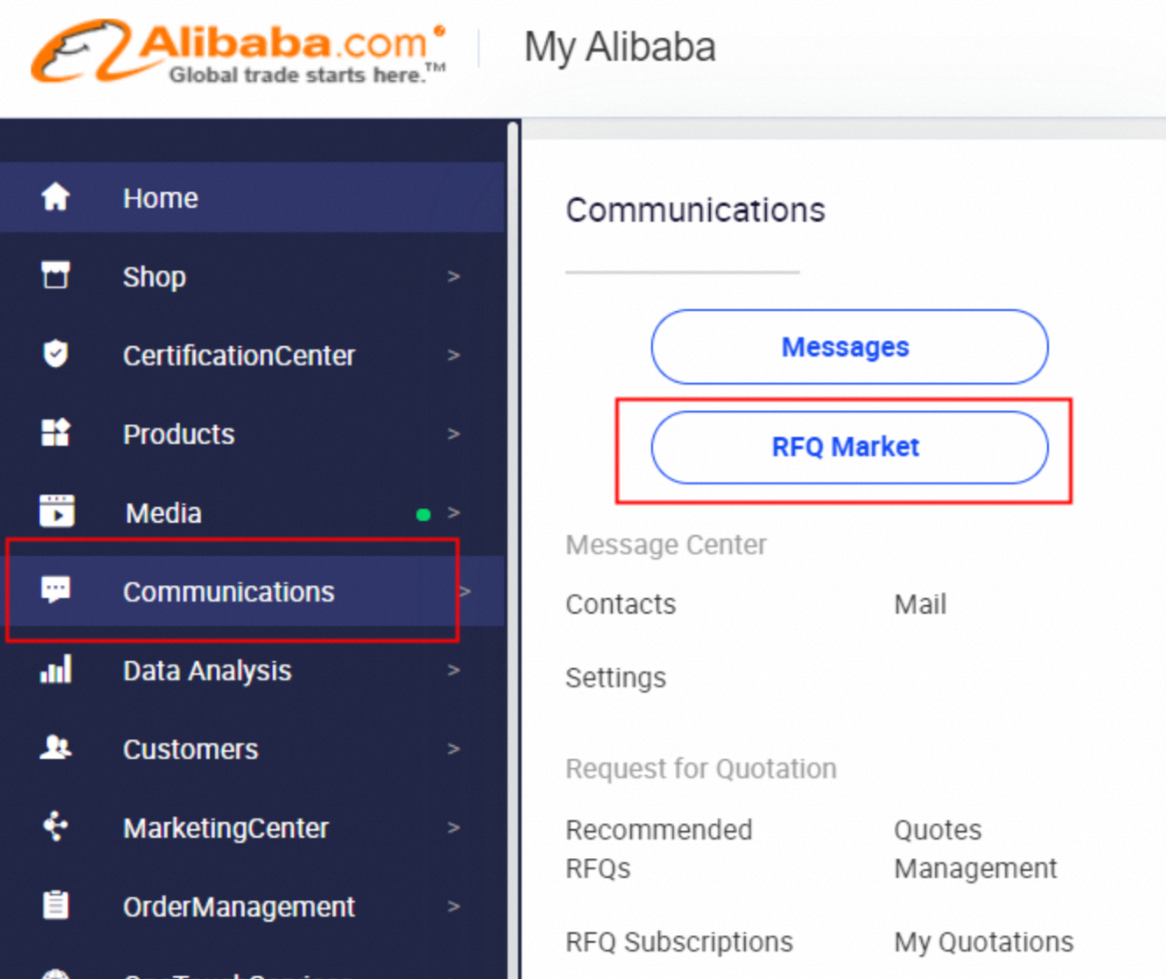Image resolution: width=1166 pixels, height=979 pixels.
Task: Click the Communications chat bubble icon
Action: (x=55, y=590)
